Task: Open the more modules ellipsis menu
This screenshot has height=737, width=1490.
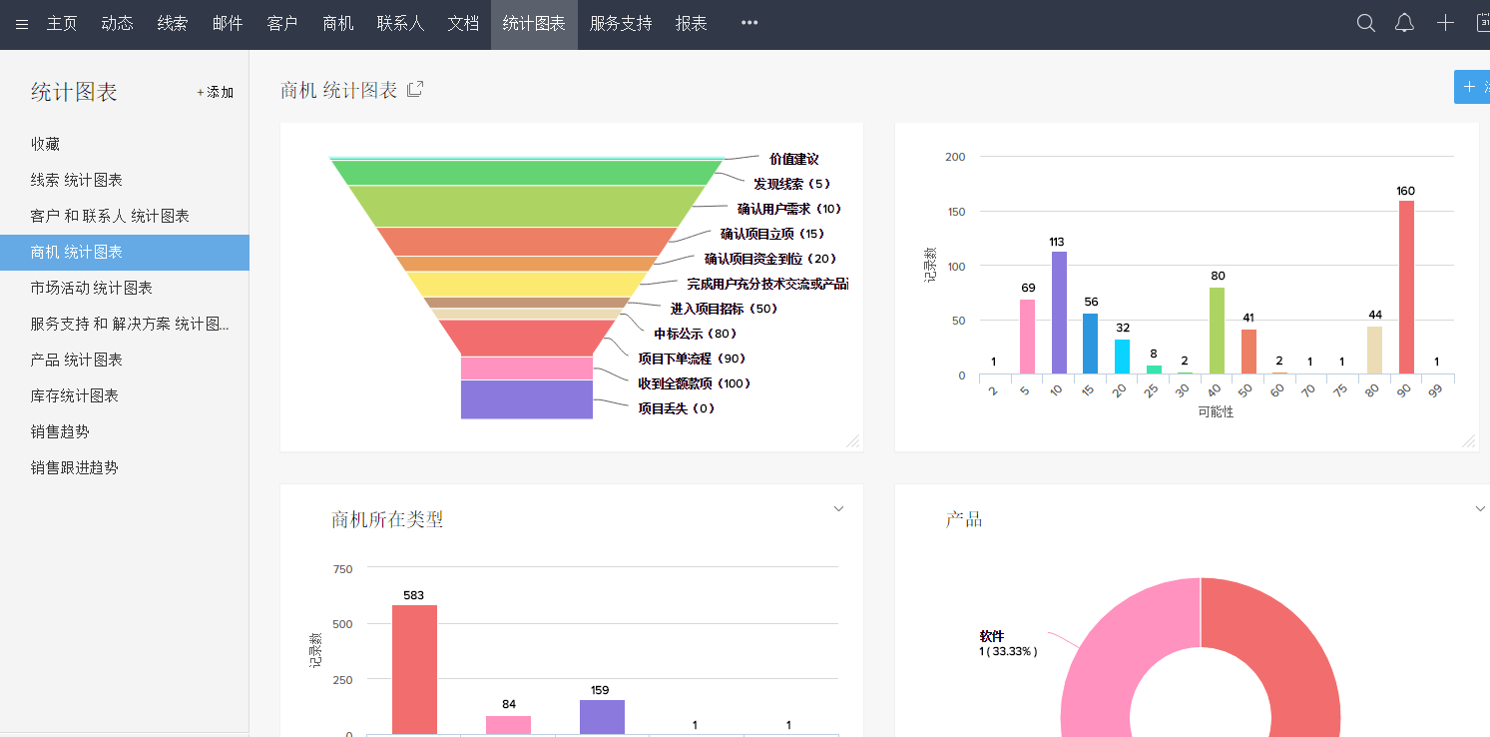Action: [x=749, y=24]
